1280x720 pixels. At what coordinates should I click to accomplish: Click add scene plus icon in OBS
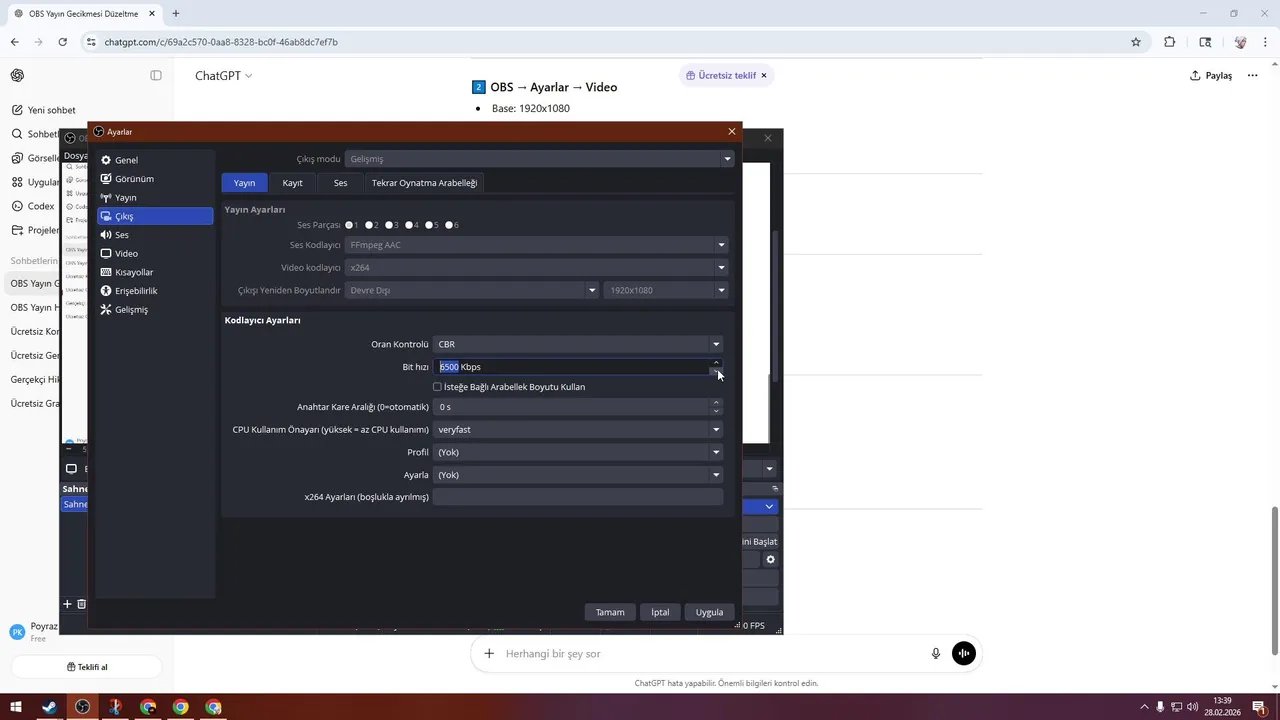point(68,604)
